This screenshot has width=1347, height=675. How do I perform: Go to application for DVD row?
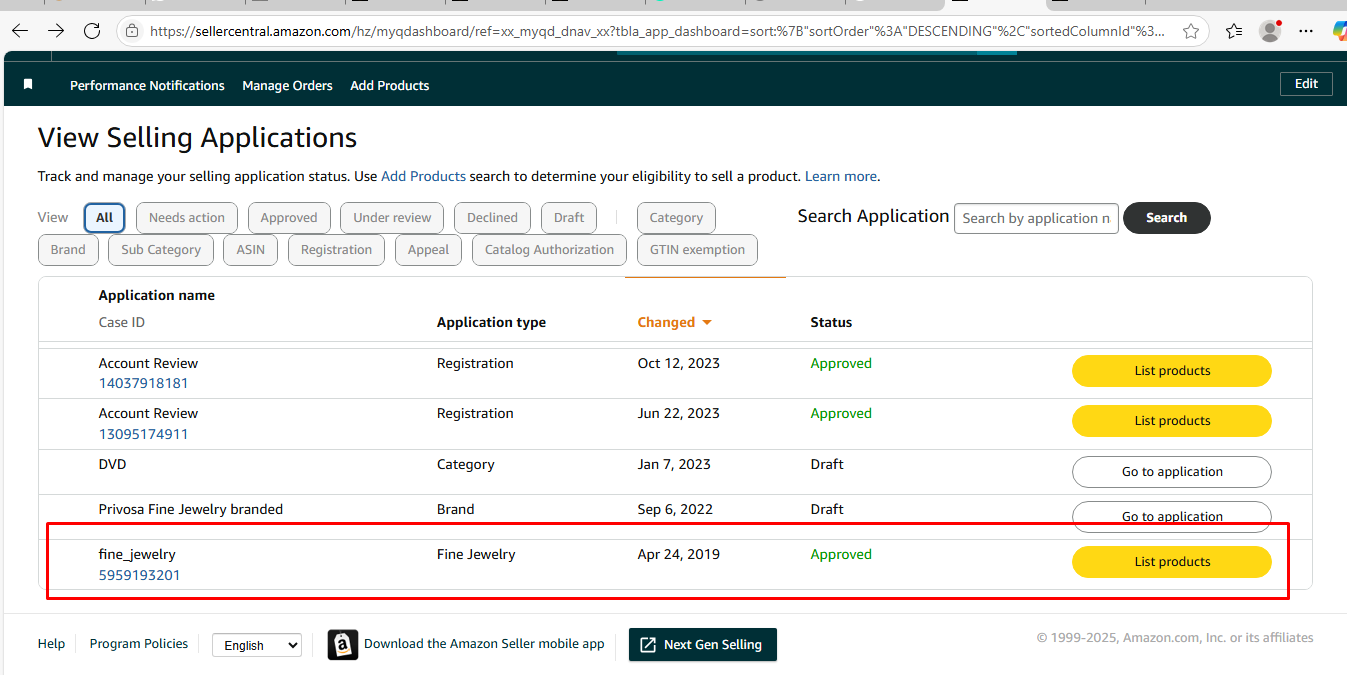1172,472
